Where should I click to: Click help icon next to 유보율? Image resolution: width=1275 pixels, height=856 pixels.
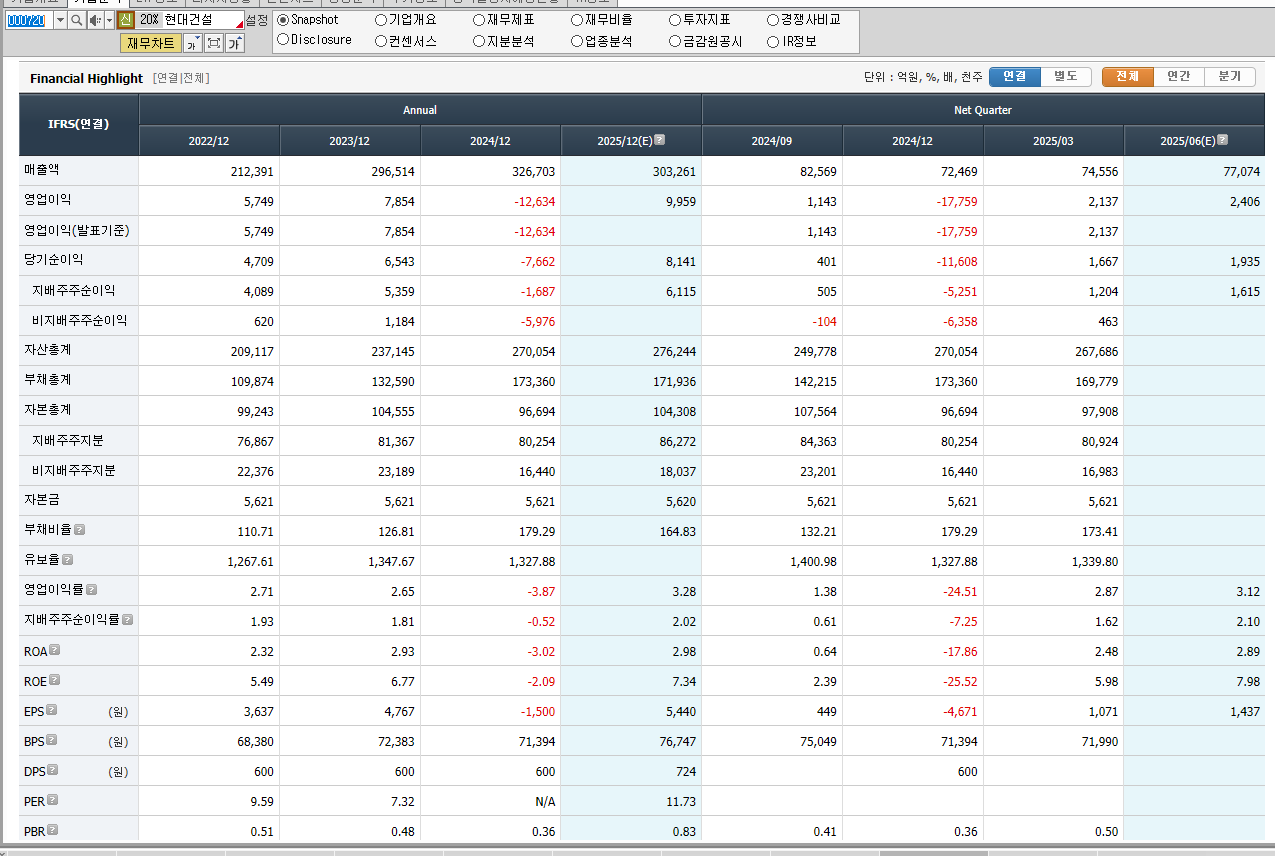[67, 560]
